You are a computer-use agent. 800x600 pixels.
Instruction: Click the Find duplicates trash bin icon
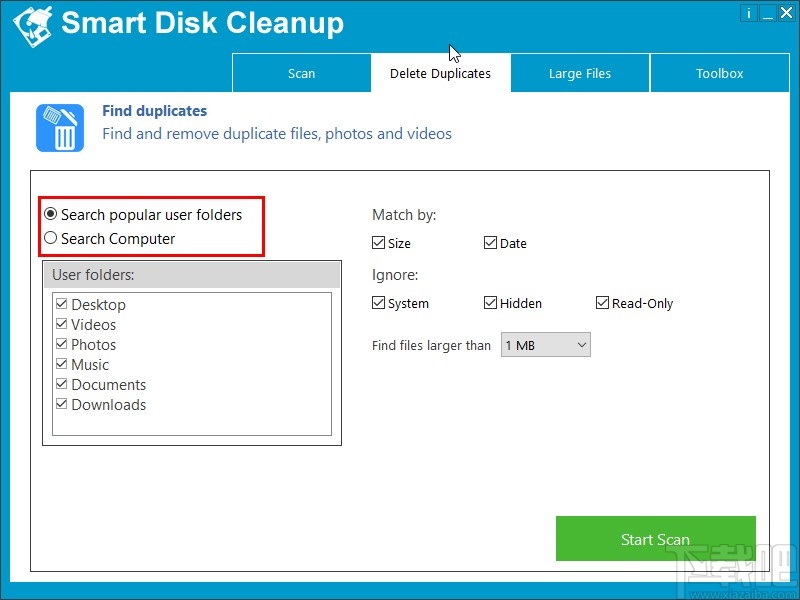click(x=60, y=128)
